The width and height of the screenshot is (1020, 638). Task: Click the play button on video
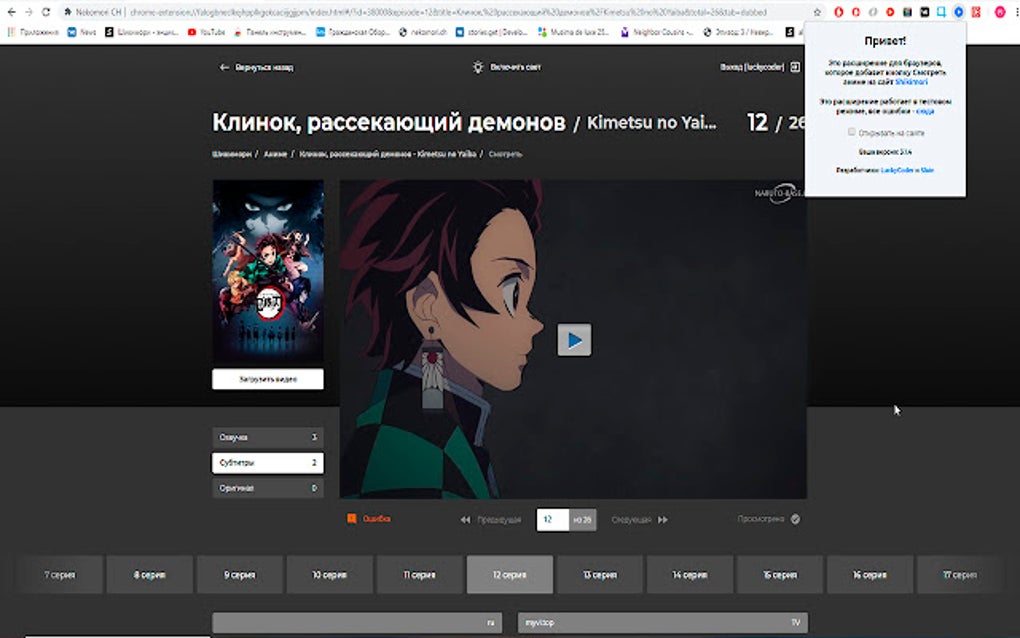tap(574, 339)
